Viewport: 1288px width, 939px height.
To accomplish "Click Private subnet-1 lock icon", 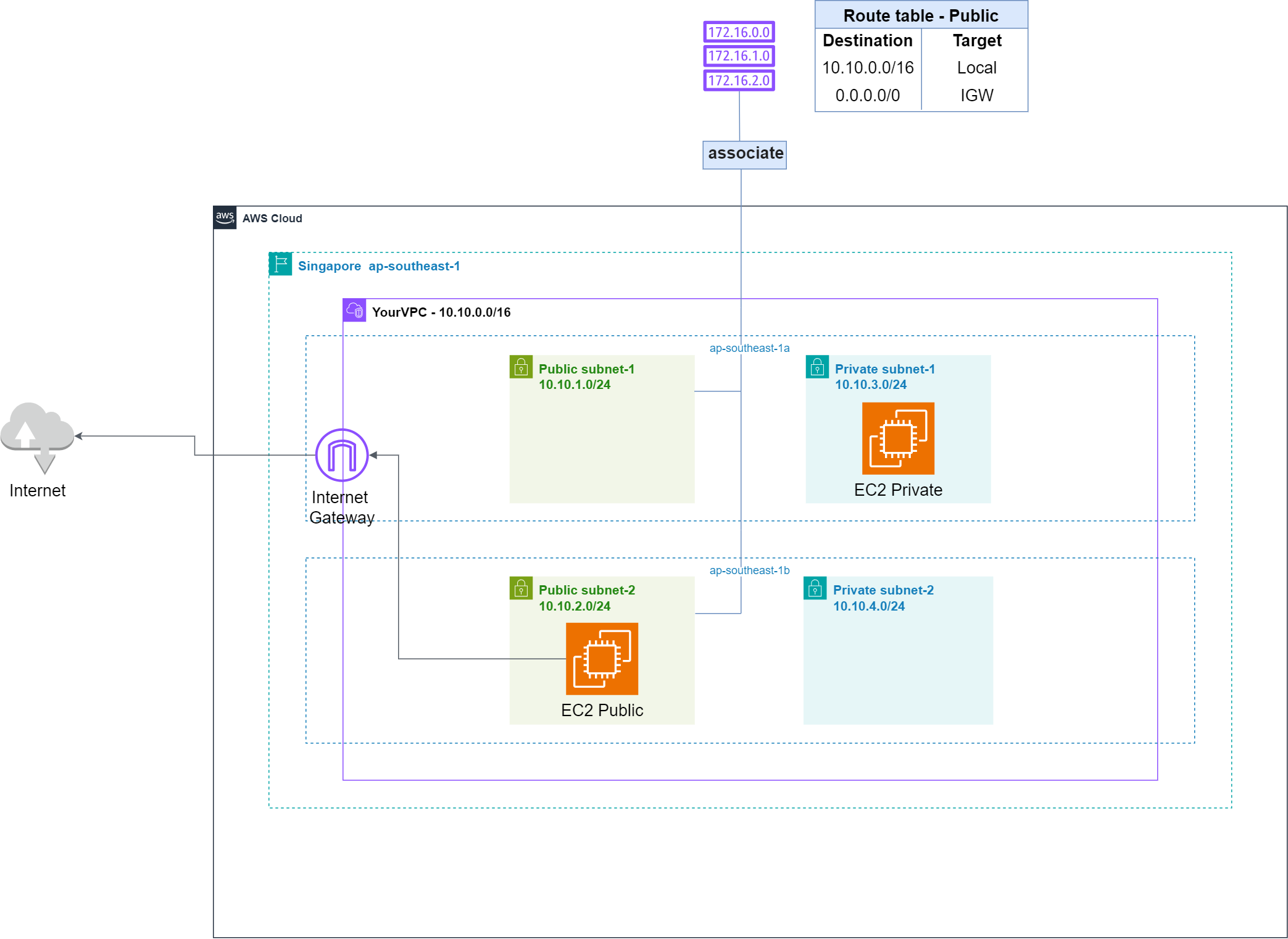I will click(x=817, y=366).
